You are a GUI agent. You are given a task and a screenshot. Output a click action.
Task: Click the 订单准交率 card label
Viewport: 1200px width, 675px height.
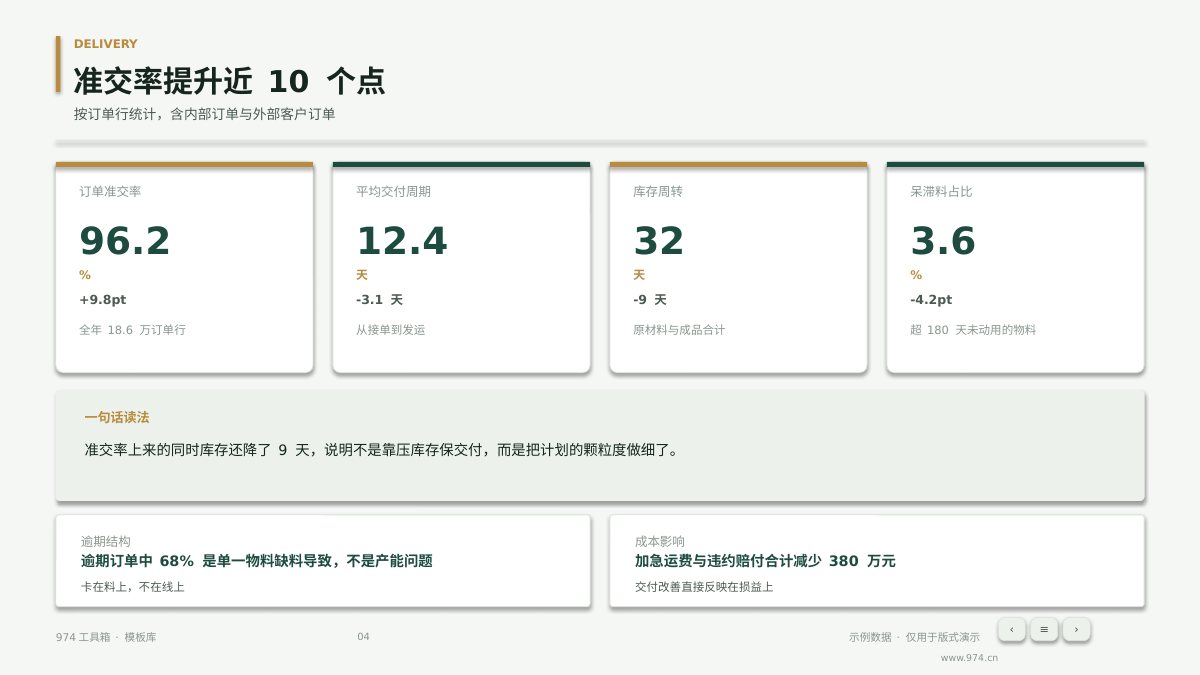click(x=110, y=191)
